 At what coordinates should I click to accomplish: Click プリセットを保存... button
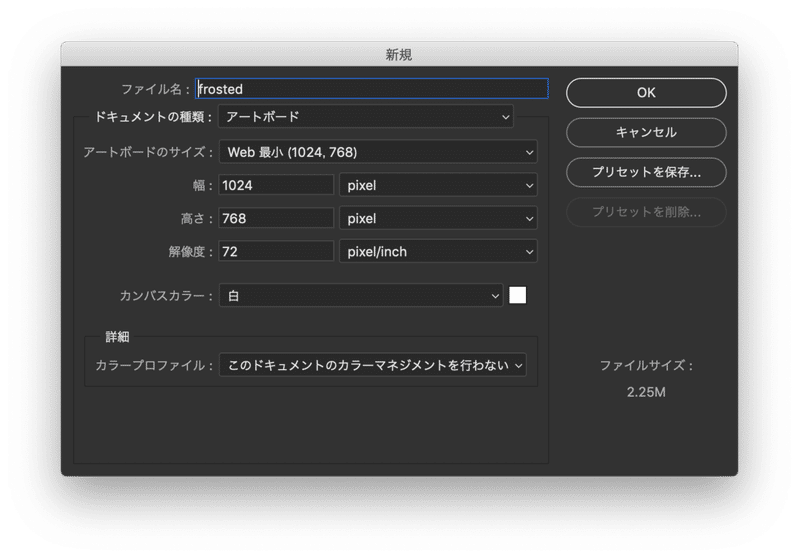tap(646, 172)
